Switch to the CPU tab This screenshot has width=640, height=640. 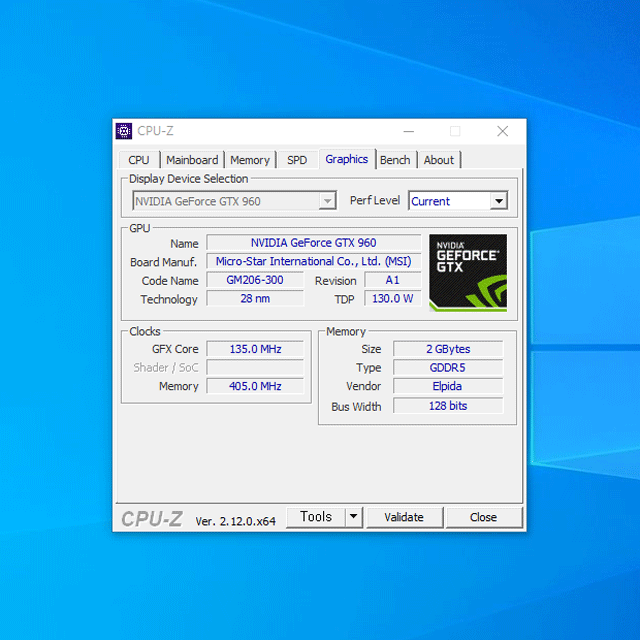(x=139, y=160)
